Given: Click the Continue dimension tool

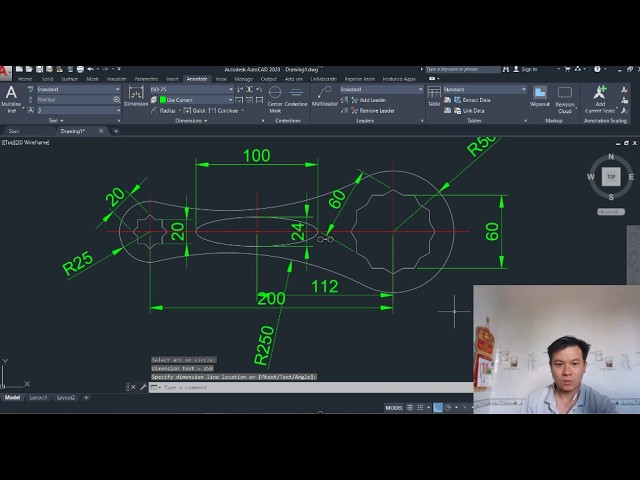Looking at the screenshot, I should tap(223, 111).
